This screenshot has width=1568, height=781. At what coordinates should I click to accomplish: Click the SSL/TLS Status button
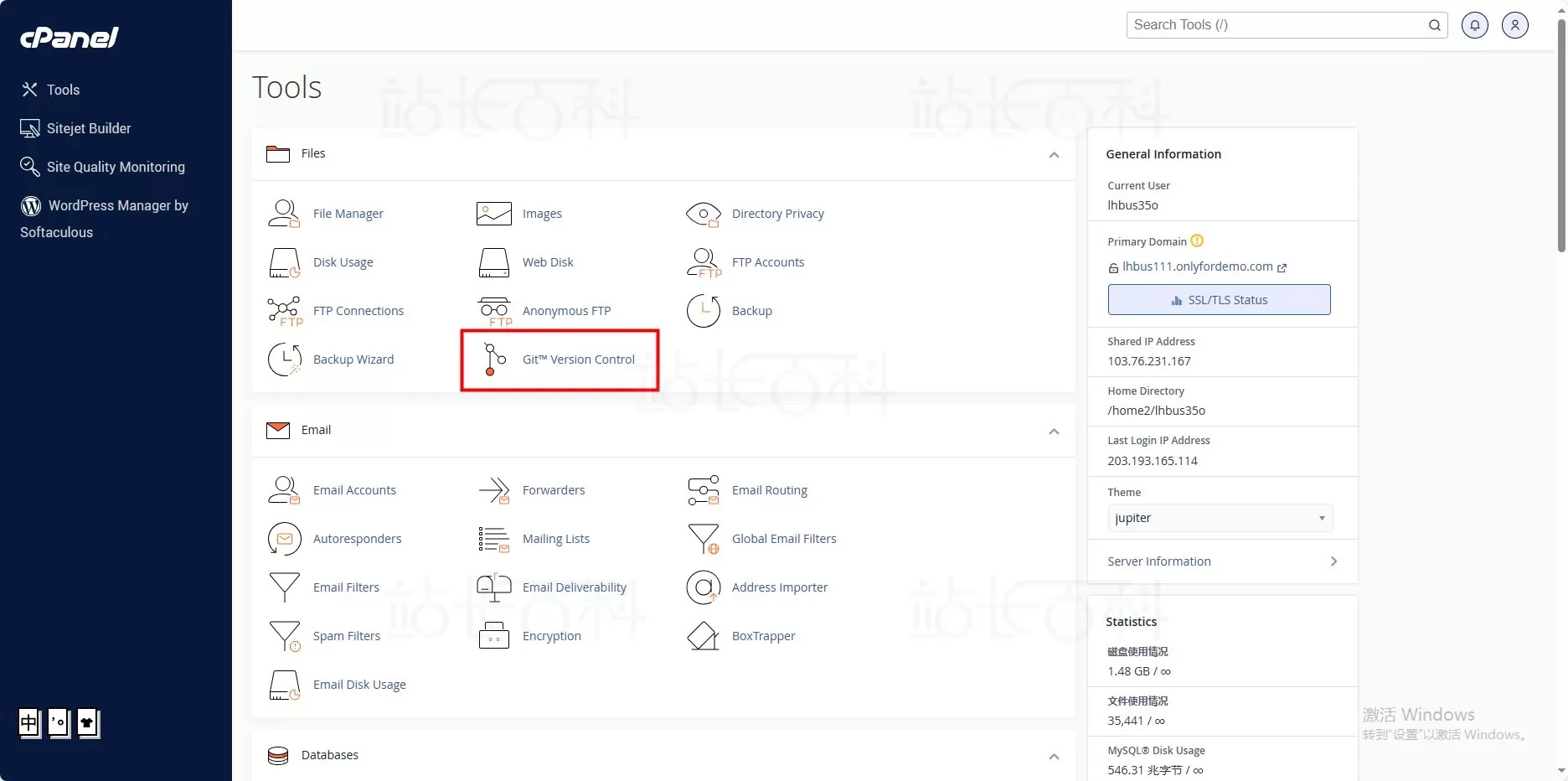click(x=1219, y=300)
